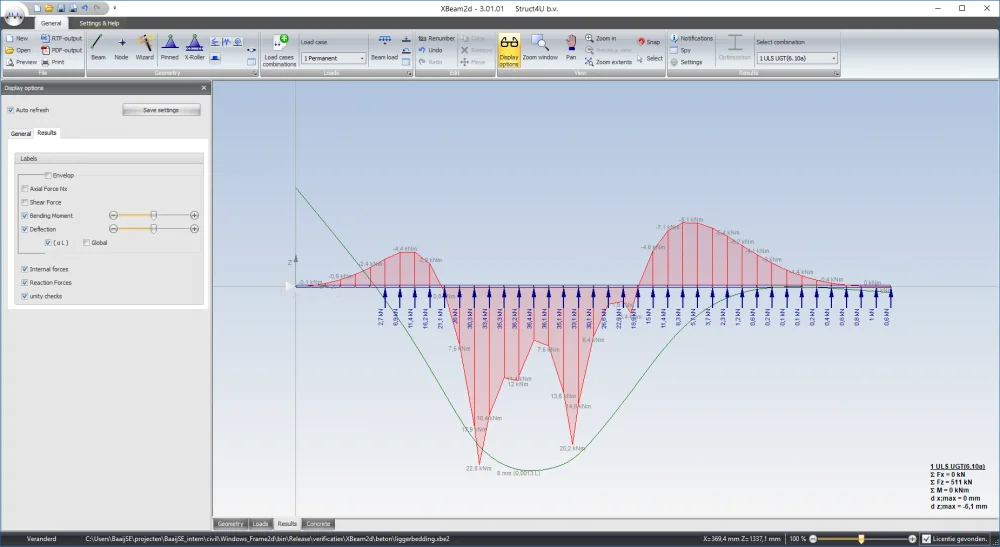Toggle the Auto refresh checkbox
This screenshot has height=547, width=1000.
point(11,110)
